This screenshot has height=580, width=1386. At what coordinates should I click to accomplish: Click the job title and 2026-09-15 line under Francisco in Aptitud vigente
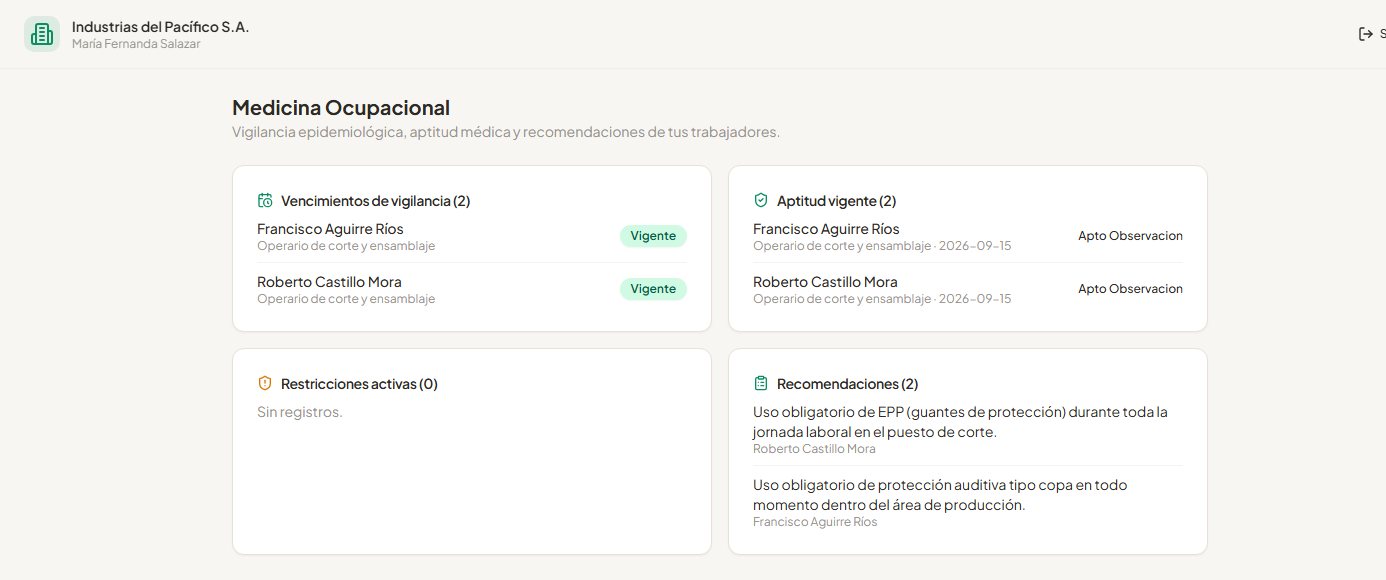pyautogui.click(x=882, y=246)
